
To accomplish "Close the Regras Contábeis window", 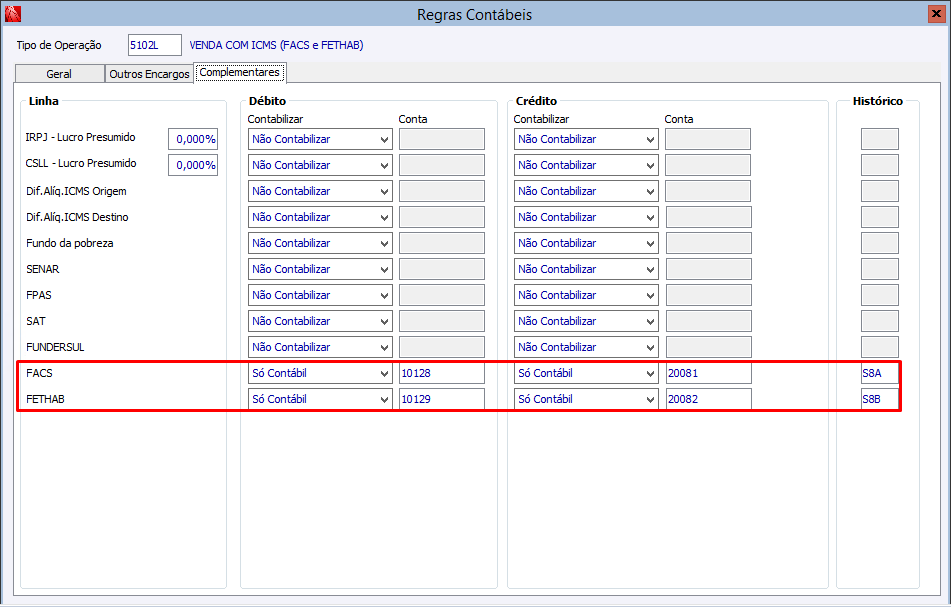I will (936, 14).
